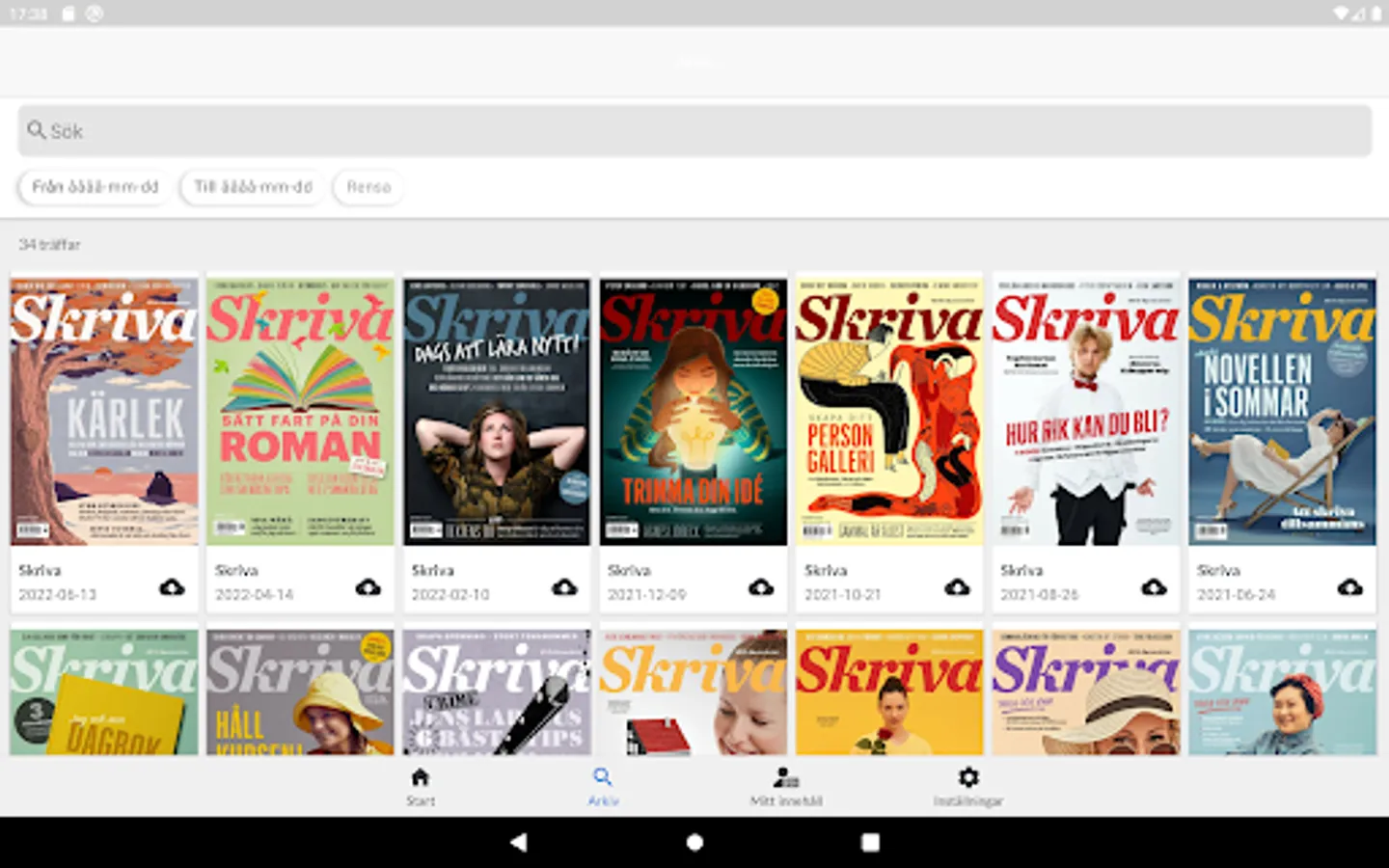The width and height of the screenshot is (1389, 868).
Task: Open the Dags att lära nytt cover
Action: click(497, 412)
